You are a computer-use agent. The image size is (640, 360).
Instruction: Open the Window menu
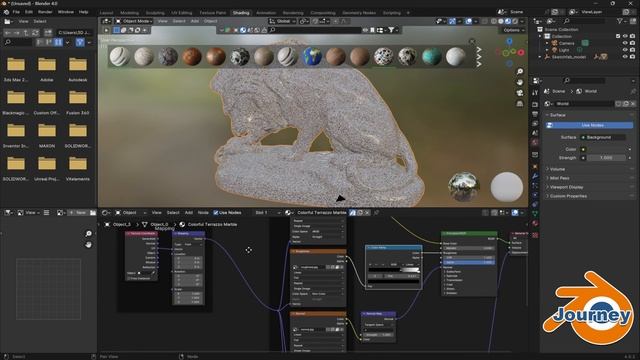tap(65, 12)
